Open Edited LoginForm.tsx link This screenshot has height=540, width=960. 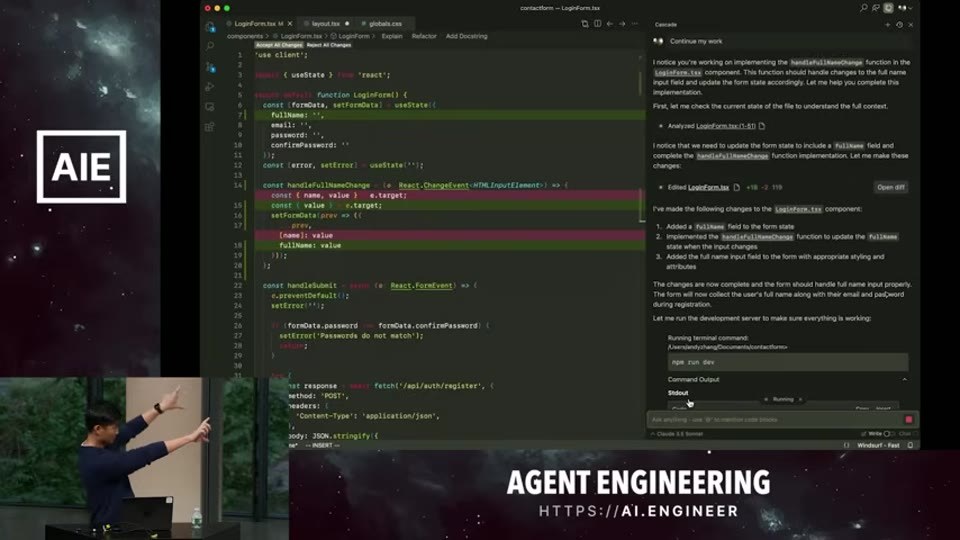(708, 187)
